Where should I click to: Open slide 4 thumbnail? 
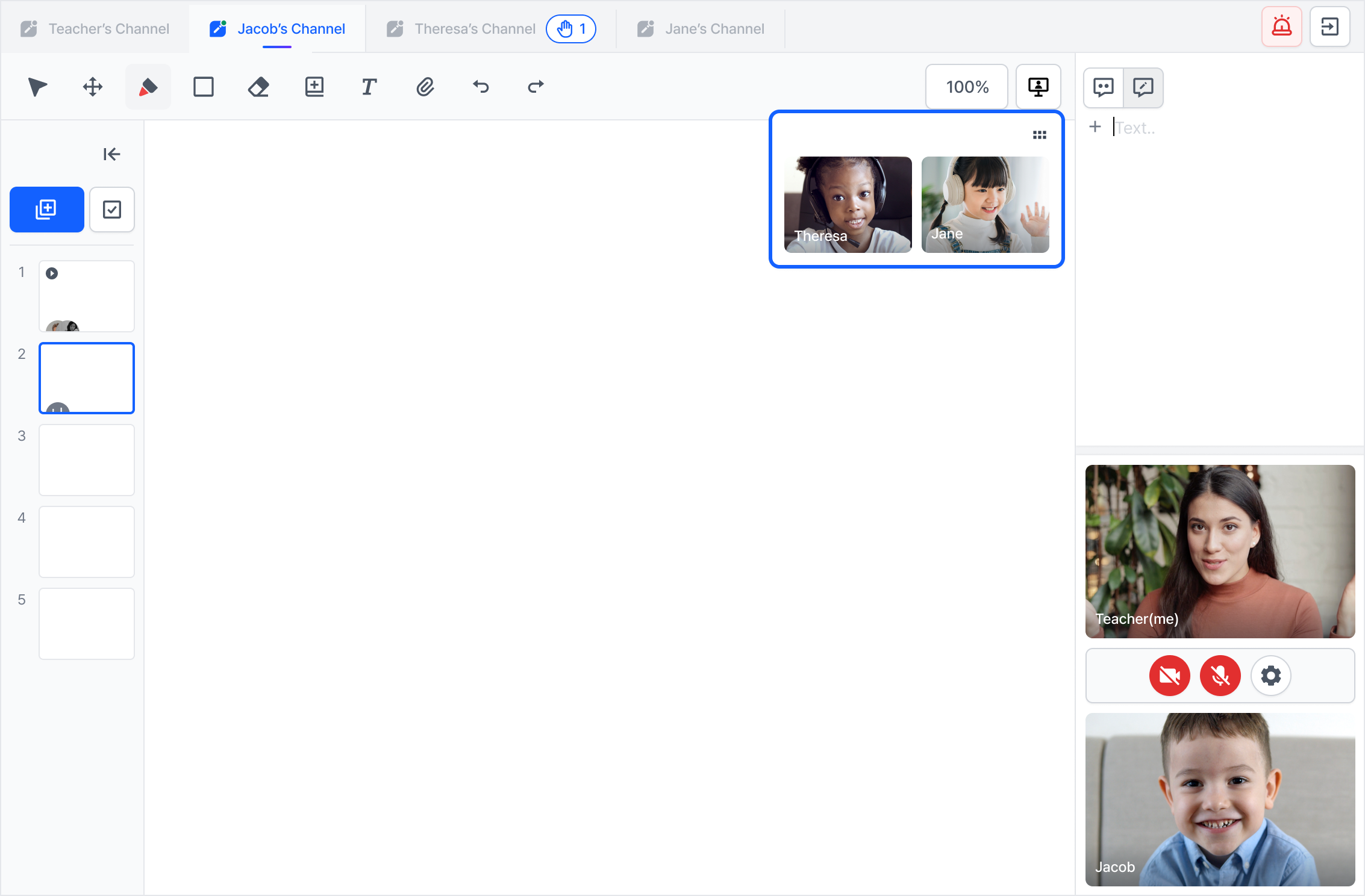(x=87, y=542)
